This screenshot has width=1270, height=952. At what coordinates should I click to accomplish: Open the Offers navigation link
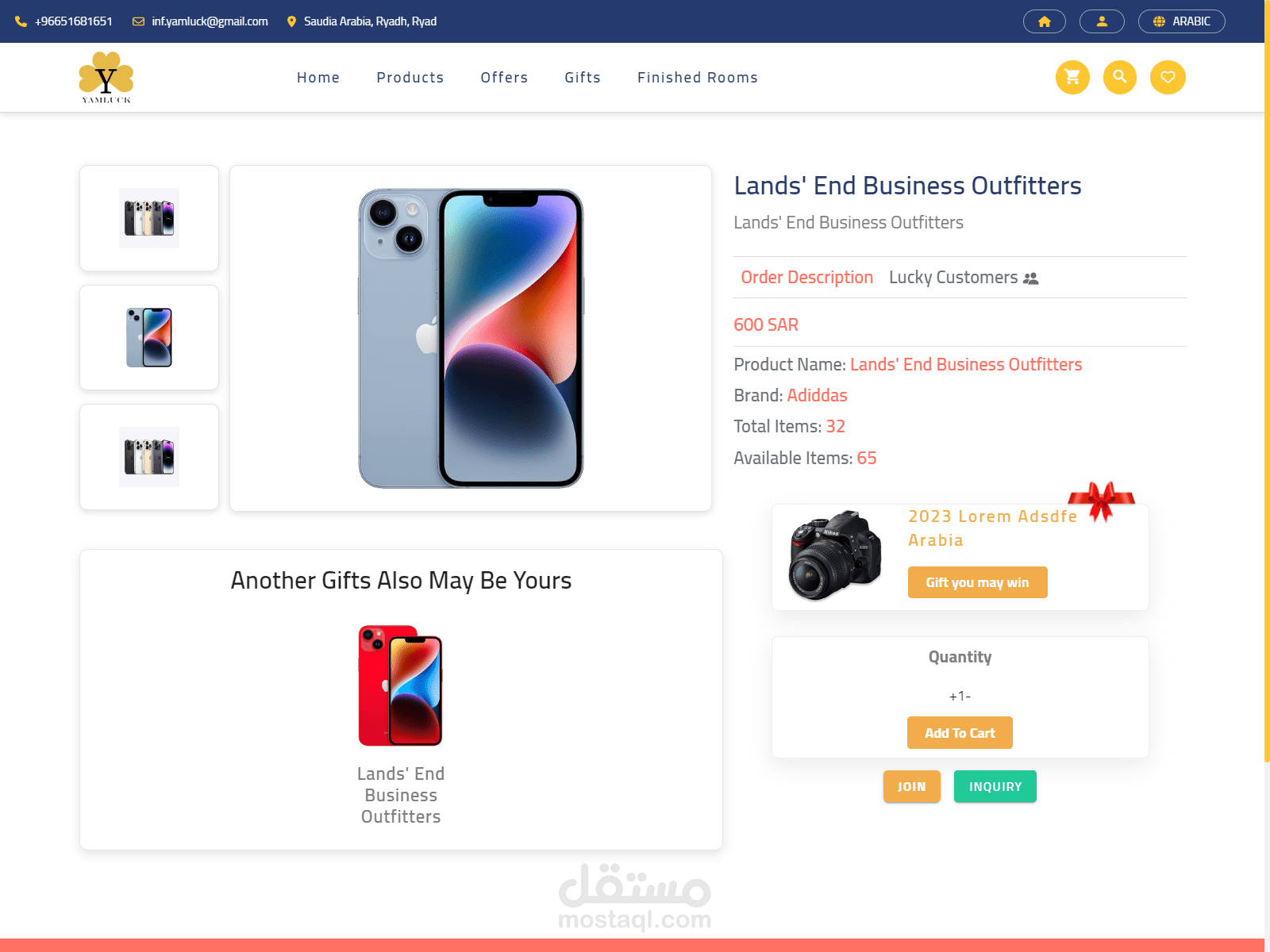click(x=504, y=77)
